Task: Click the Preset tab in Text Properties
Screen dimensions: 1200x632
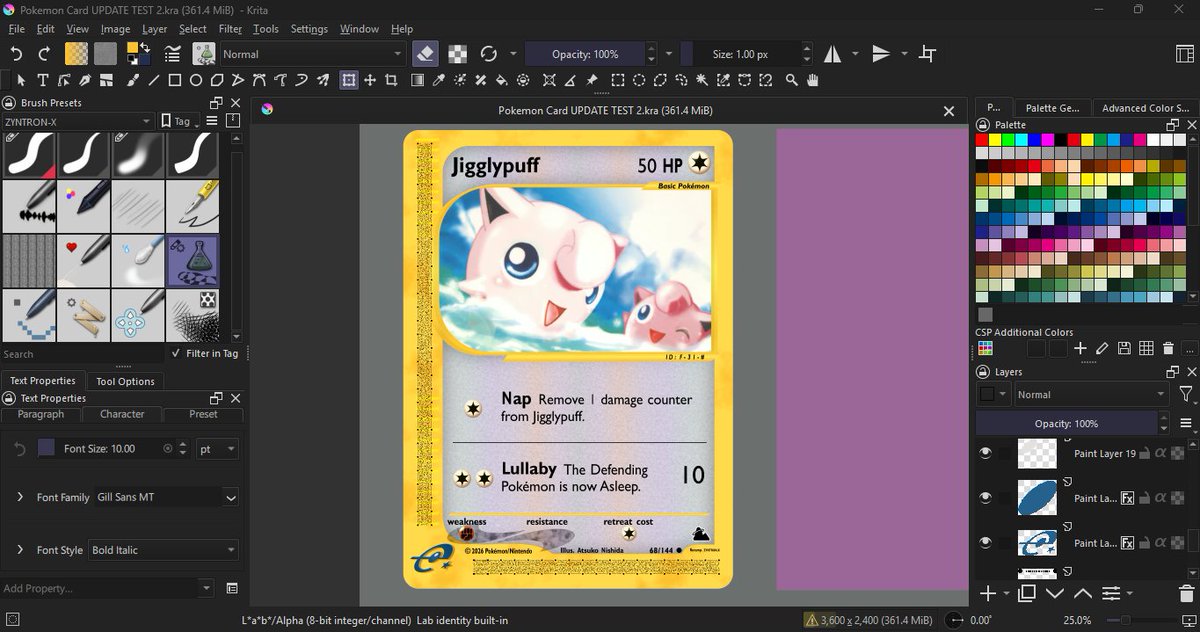Action: pyautogui.click(x=203, y=414)
